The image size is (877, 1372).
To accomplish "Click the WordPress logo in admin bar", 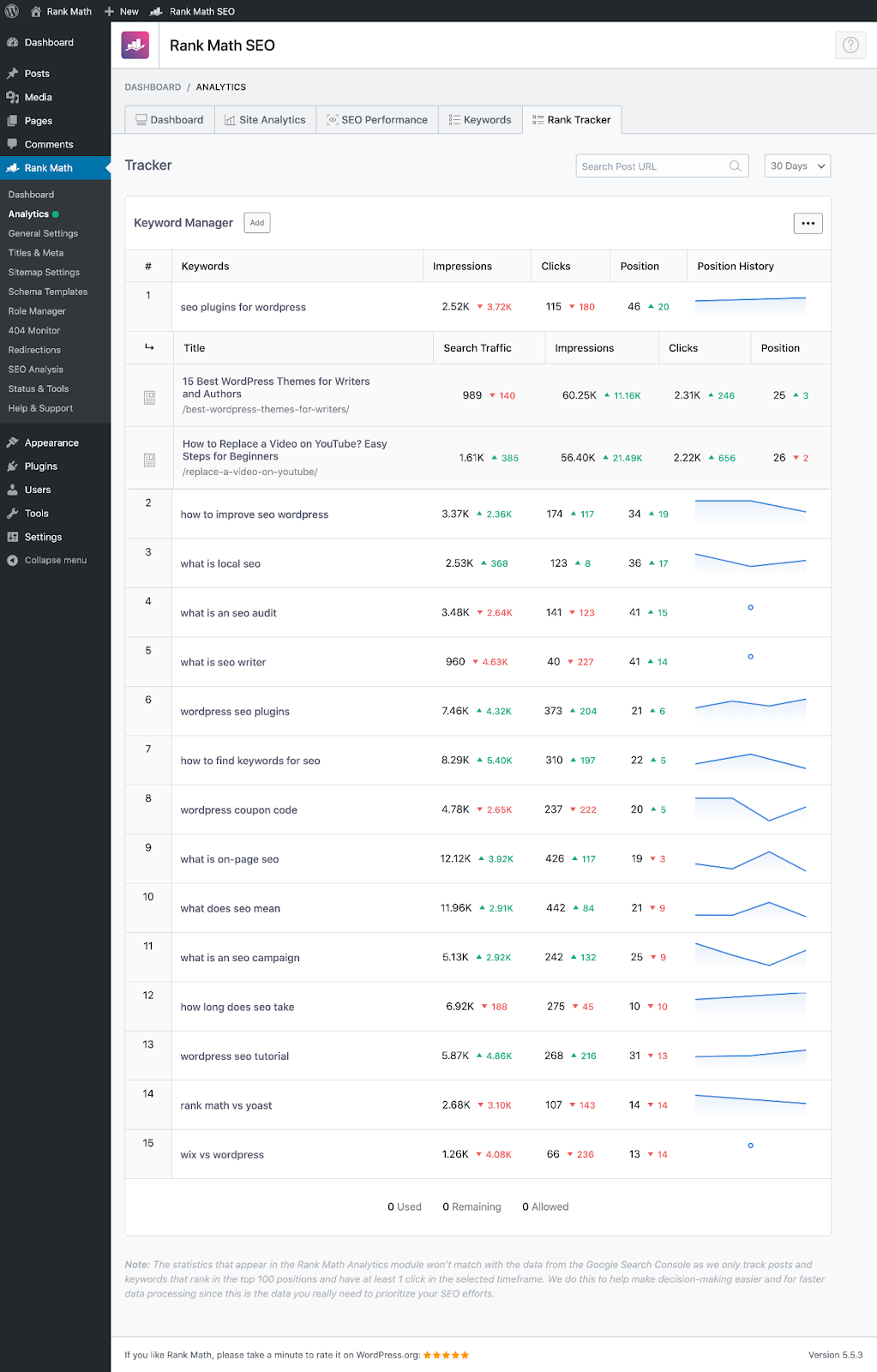I will tap(12, 11).
